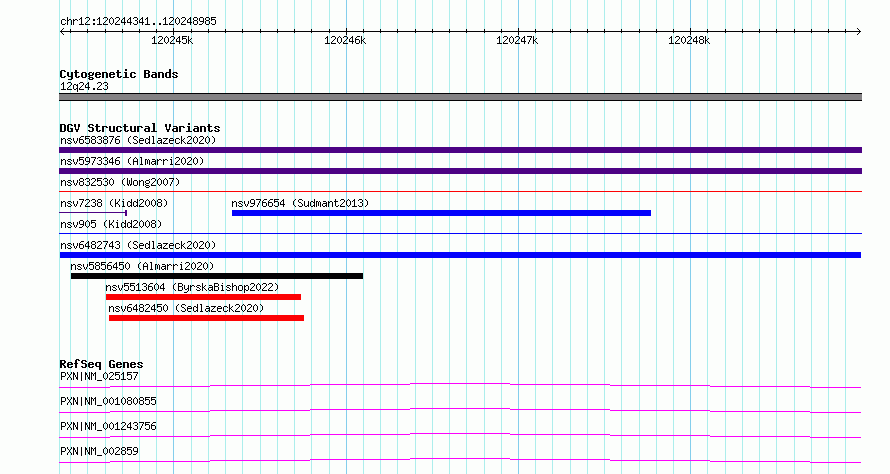Click the magenta line under PXN|NM_025157
Image resolution: width=890 pixels, height=474 pixels.
[x=460, y=386]
